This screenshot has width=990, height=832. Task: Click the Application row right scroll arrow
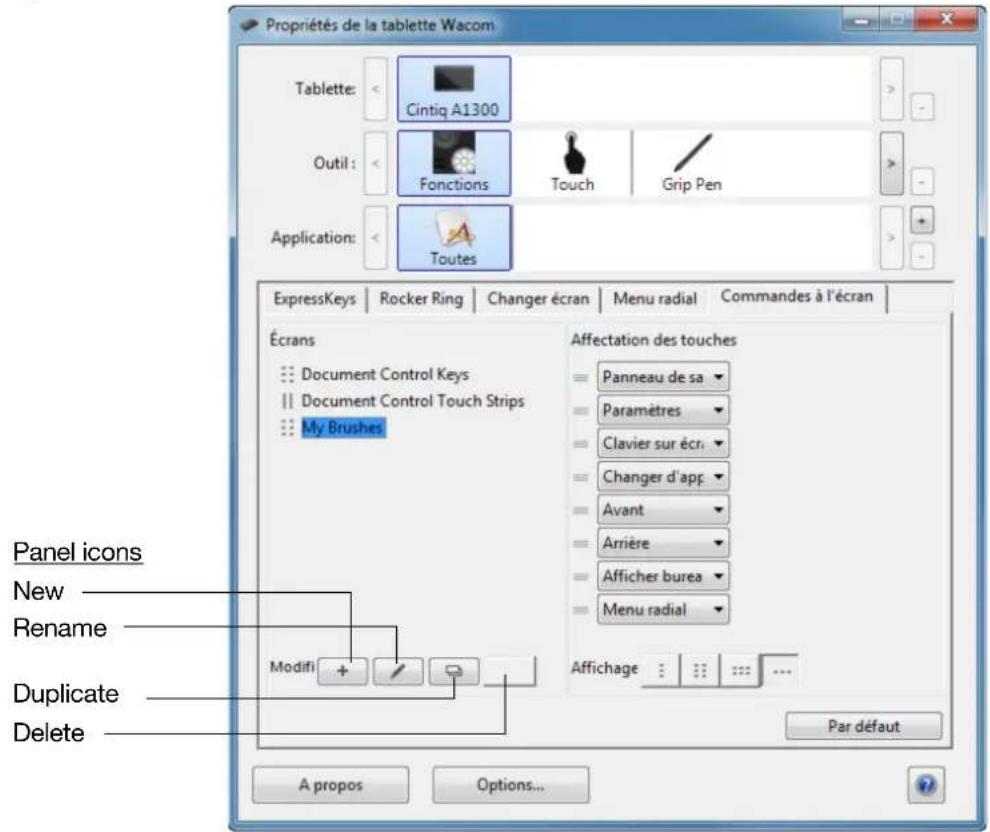click(x=892, y=238)
